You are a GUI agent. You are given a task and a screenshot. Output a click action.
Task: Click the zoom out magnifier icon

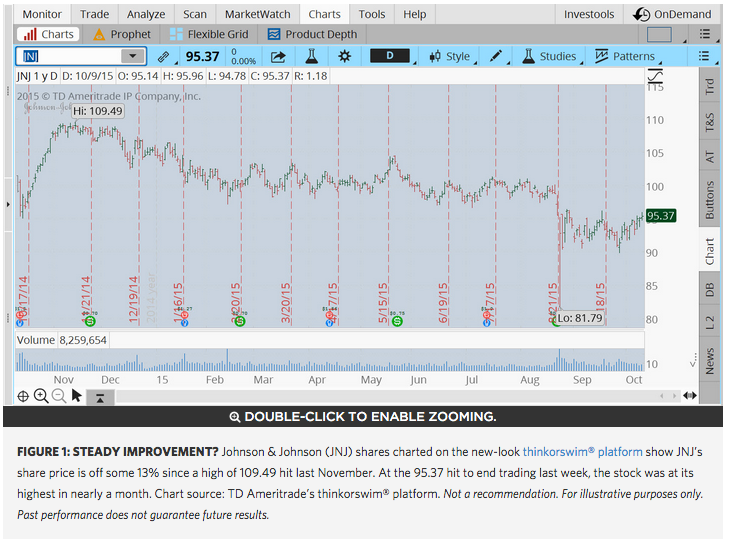pos(59,396)
